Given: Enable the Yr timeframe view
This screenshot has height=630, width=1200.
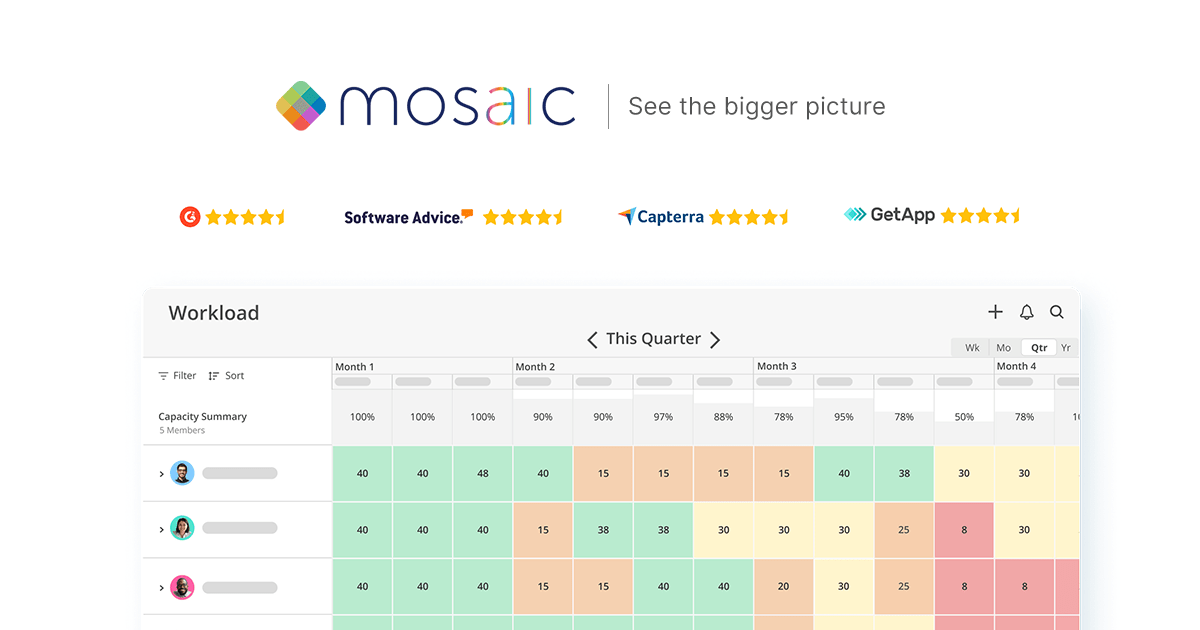Looking at the screenshot, I should click(x=1066, y=347).
